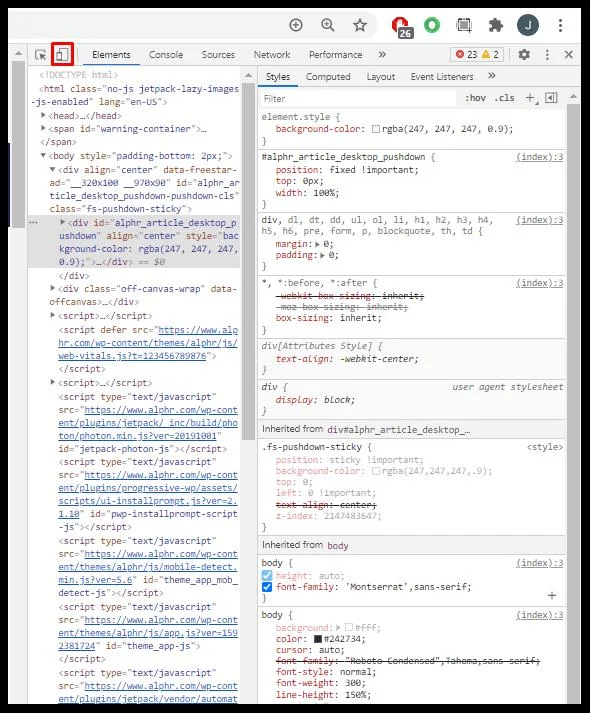Expand off-canvas-wrap div node
The height and width of the screenshot is (713, 590).
(x=53, y=288)
